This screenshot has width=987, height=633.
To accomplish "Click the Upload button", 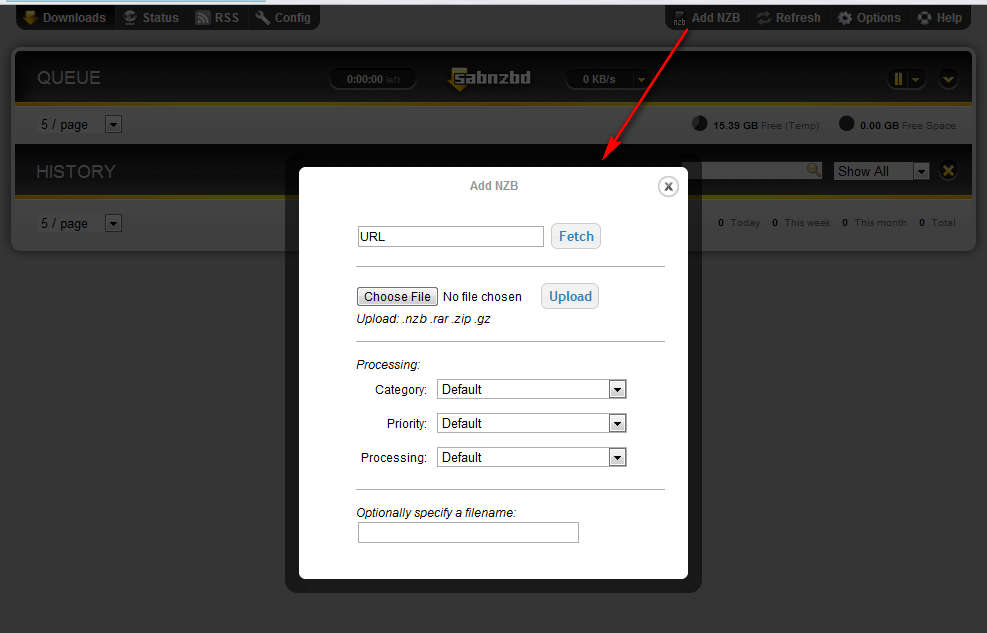I will (x=570, y=296).
